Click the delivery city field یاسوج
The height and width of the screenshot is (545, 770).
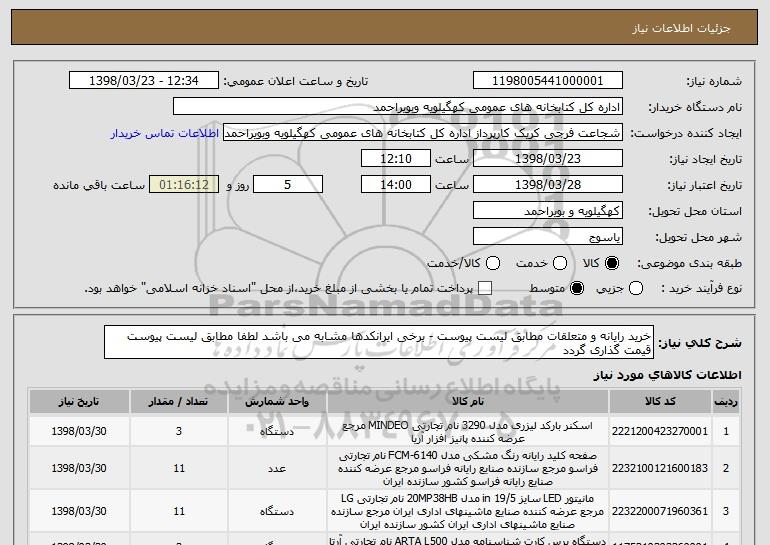(x=548, y=237)
